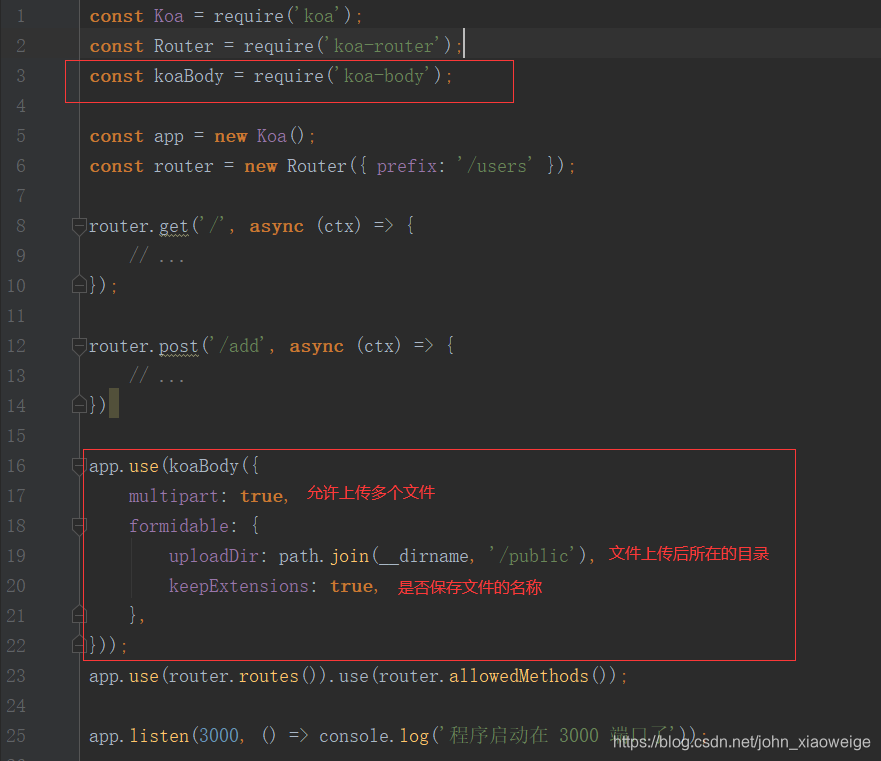Click routes() call on line 23
Screen dimensions: 881x761
click(279, 676)
